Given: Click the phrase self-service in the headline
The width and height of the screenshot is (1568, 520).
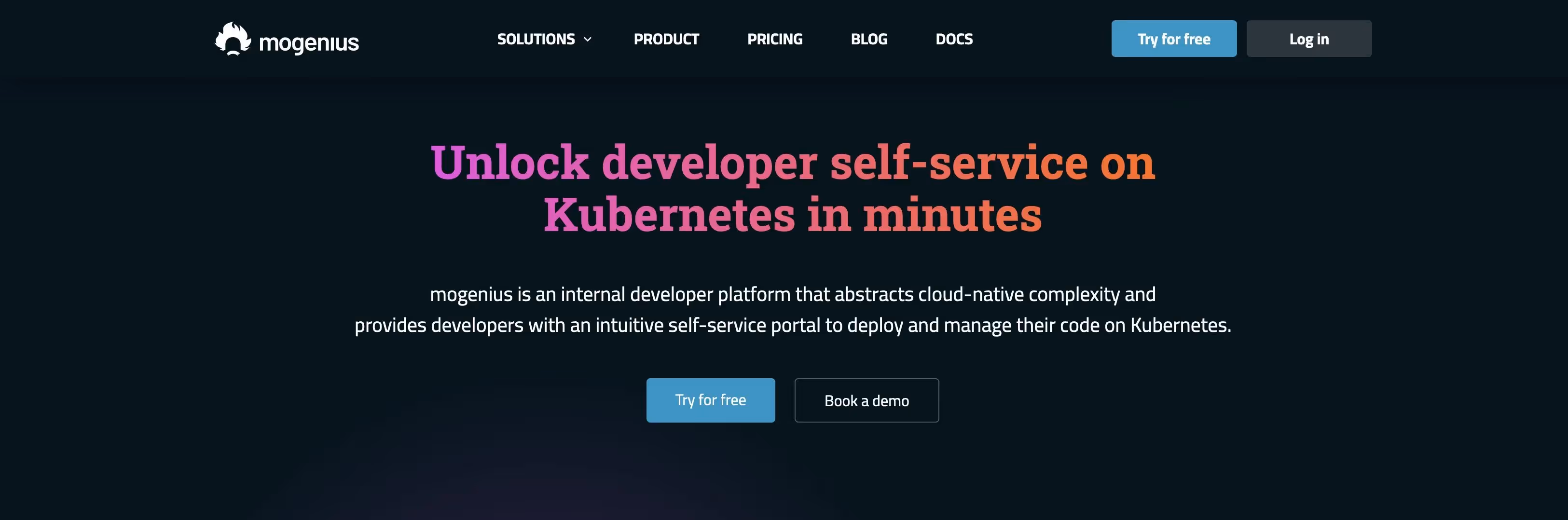Looking at the screenshot, I should click(x=959, y=163).
